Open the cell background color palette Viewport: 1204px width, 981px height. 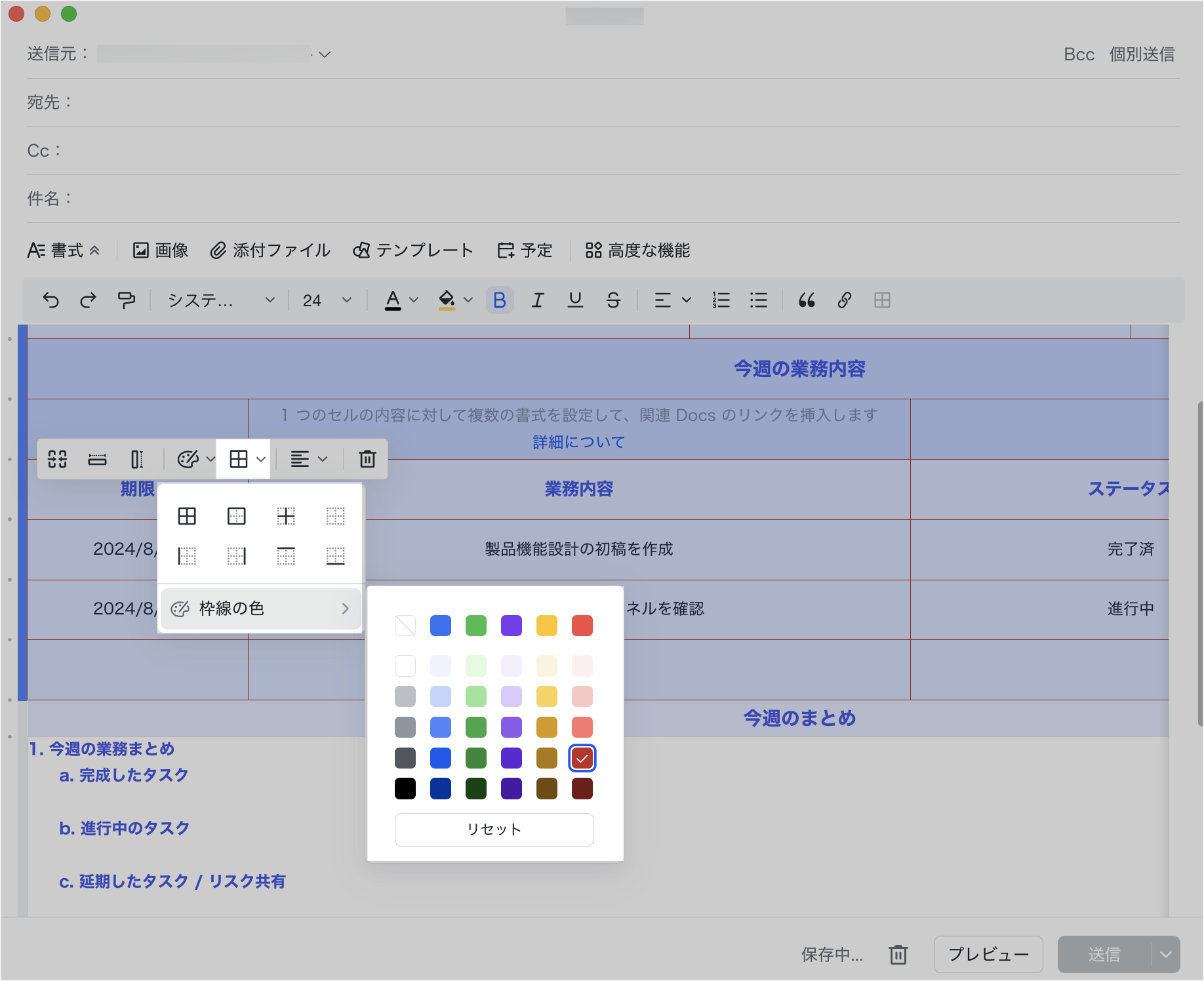click(x=195, y=459)
